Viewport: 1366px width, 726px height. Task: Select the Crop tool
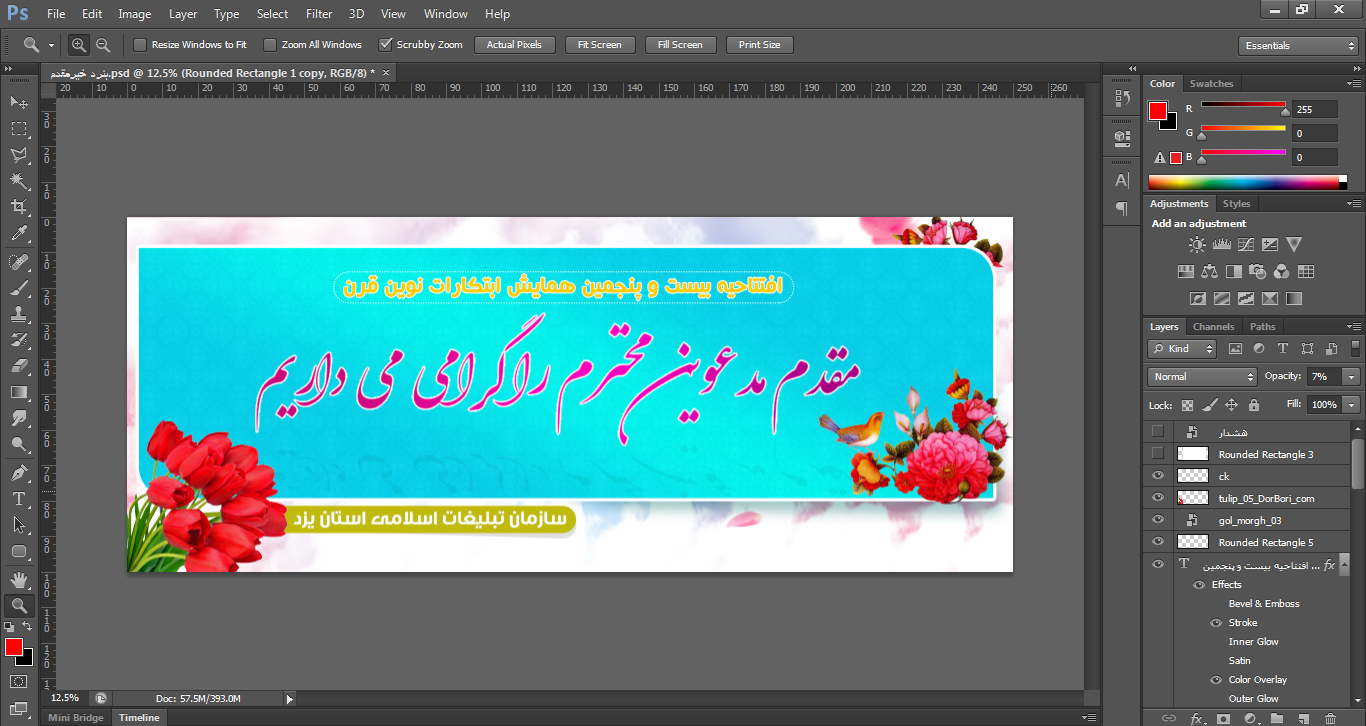pyautogui.click(x=19, y=207)
